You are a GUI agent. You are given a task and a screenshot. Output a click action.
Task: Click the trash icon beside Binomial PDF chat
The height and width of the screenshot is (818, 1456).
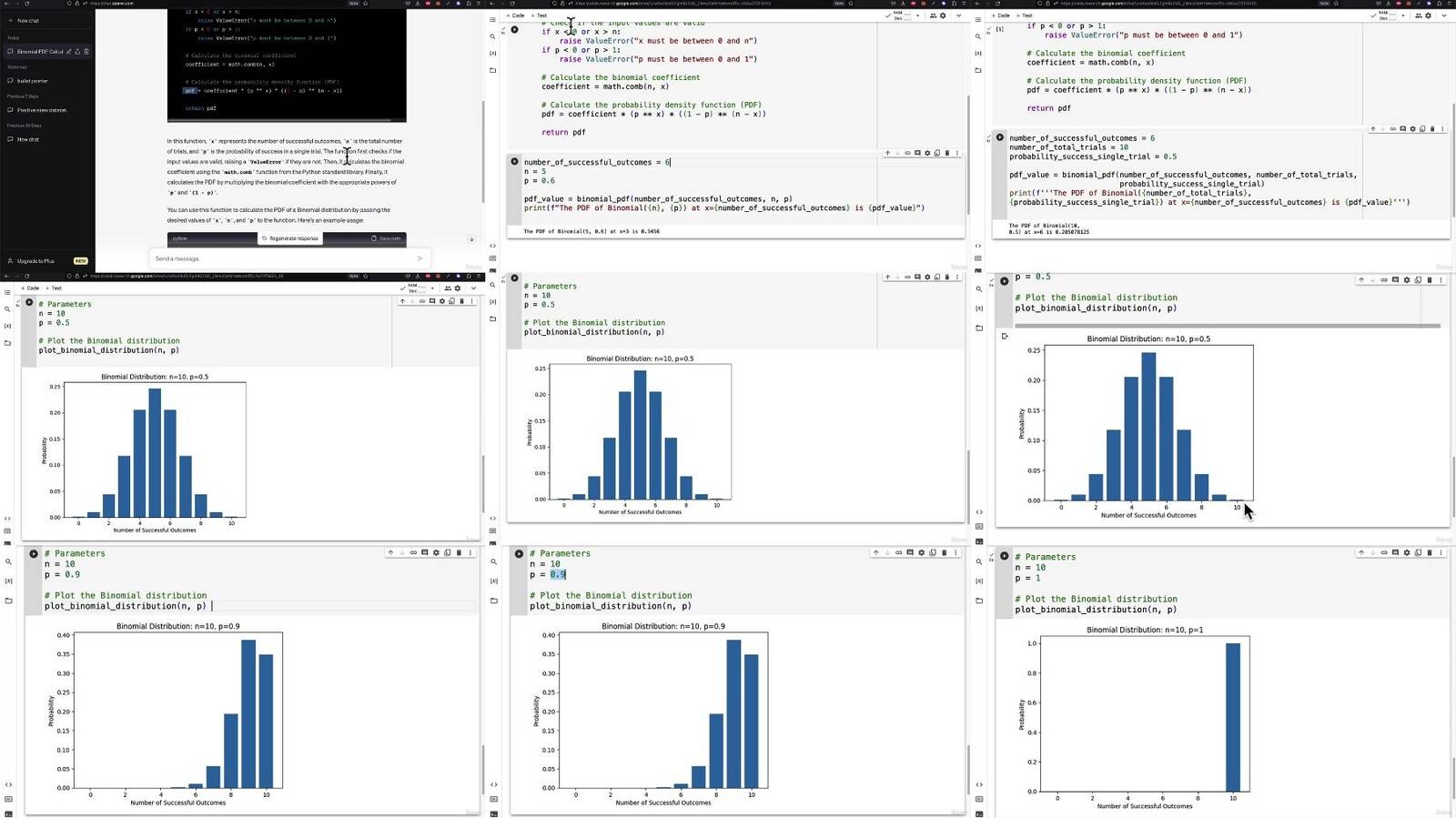[x=86, y=52]
